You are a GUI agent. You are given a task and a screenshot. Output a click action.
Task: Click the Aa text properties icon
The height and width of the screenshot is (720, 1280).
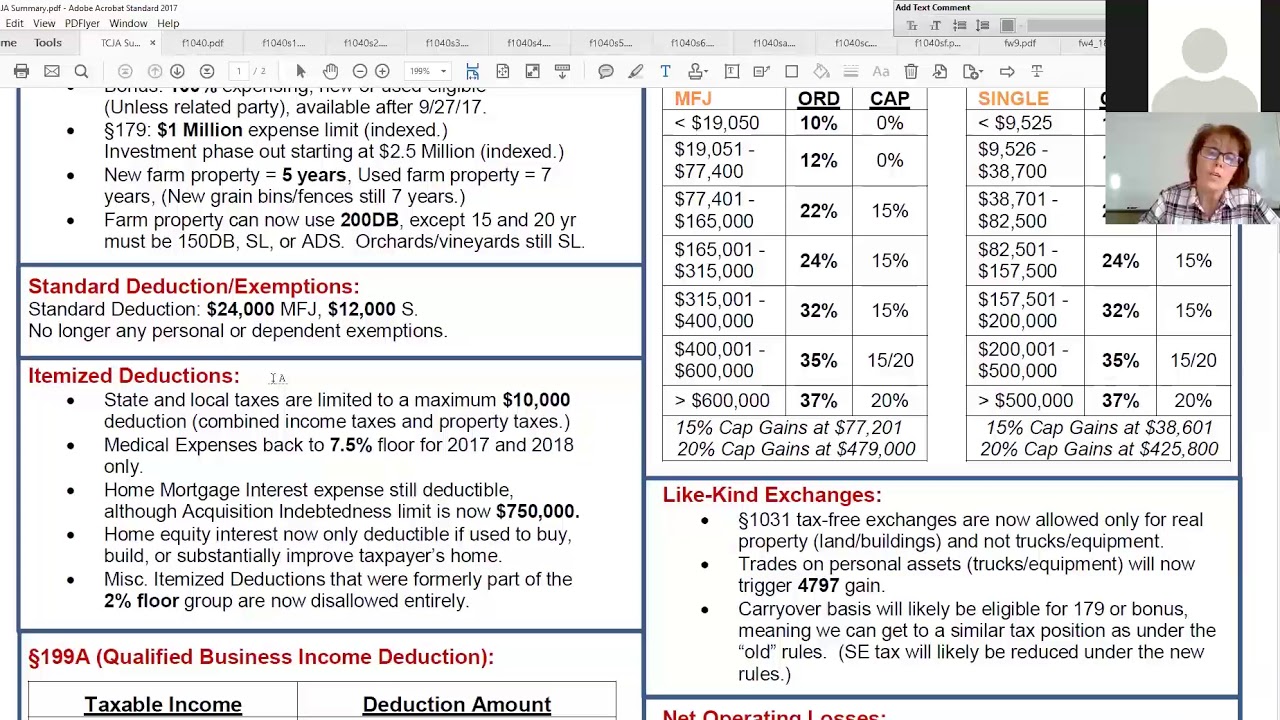click(x=881, y=71)
